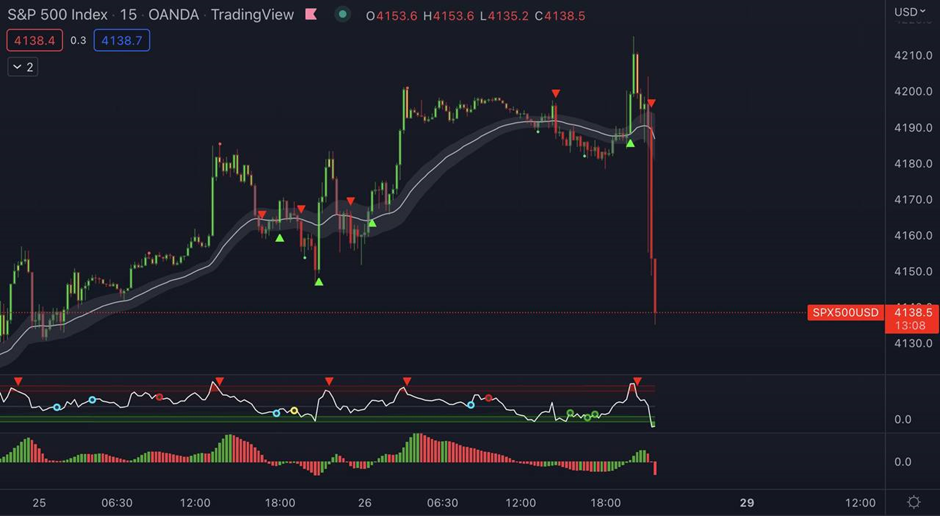Image resolution: width=940 pixels, height=516 pixels.
Task: Click the S&P 500 Index symbol title
Action: coord(58,15)
